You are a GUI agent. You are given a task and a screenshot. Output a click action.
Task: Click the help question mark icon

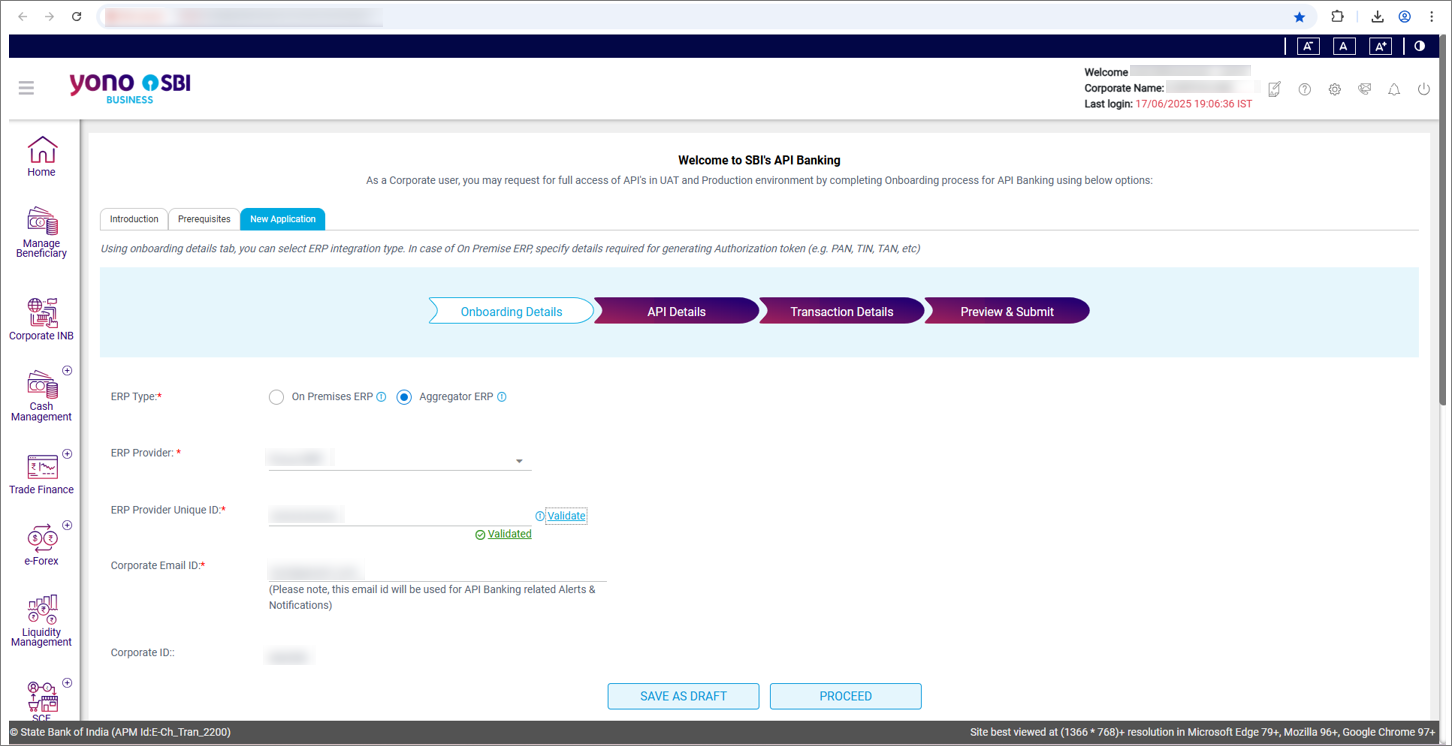click(1305, 89)
